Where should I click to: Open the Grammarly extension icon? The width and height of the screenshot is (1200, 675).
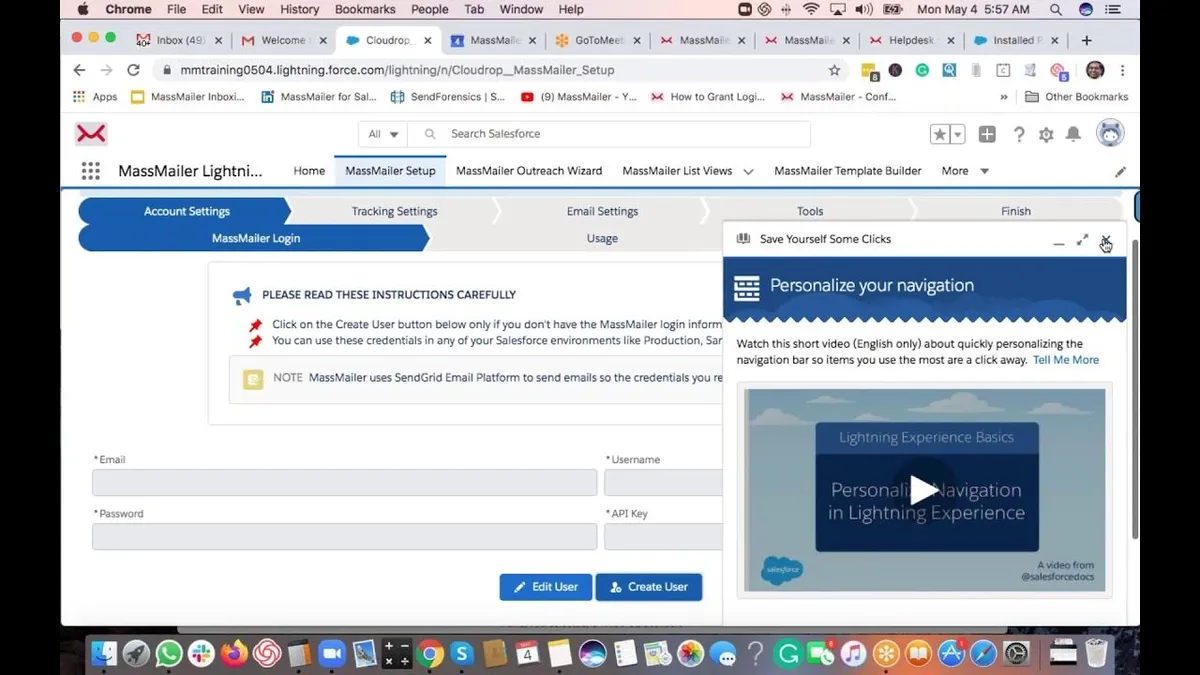click(923, 70)
